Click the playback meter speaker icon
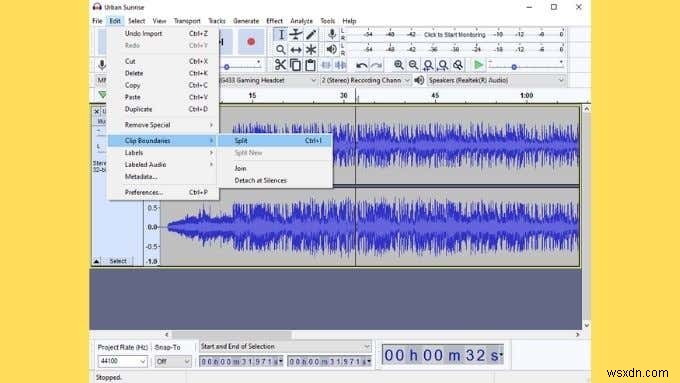This screenshot has width=680, height=383. 332,49
